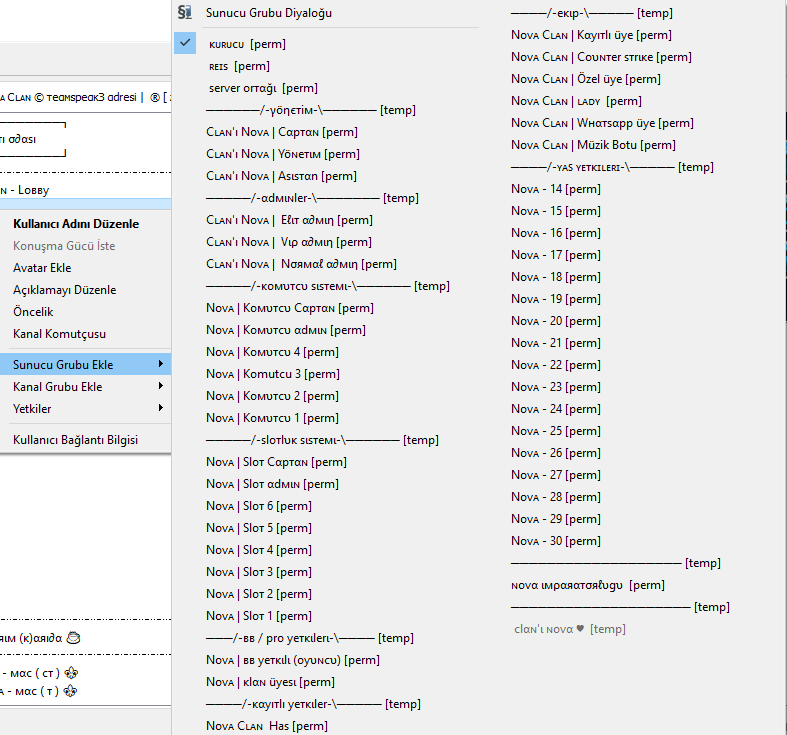Screen dimensions: 787x735
Task: Select Nova | вв yetkili (oyuncu) [perm]
Action: [293, 660]
